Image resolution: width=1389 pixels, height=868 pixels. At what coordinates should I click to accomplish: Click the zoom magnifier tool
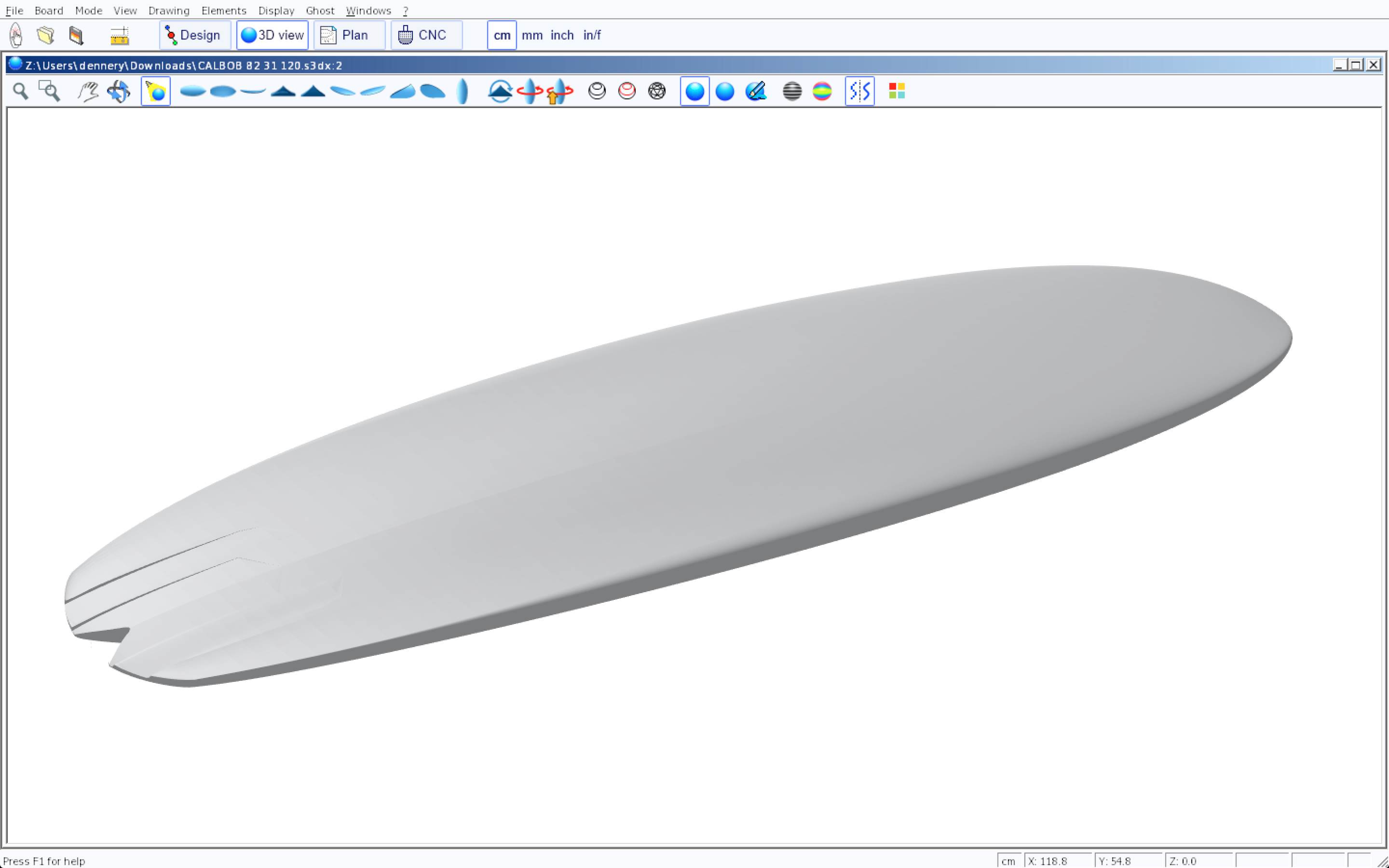pyautogui.click(x=21, y=91)
